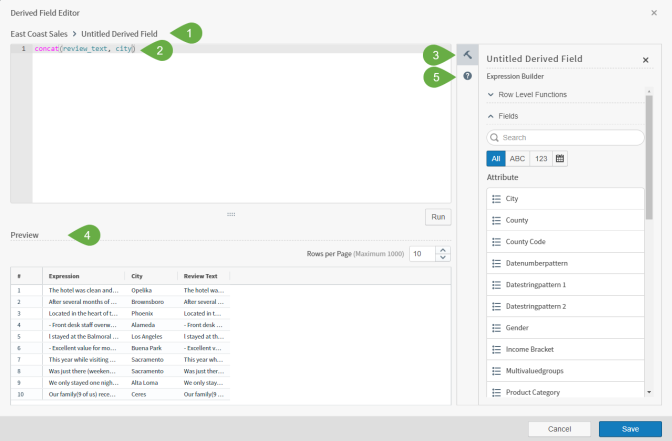Close the Untitled Derived Field panel
Image resolution: width=672 pixels, height=441 pixels.
tap(645, 60)
